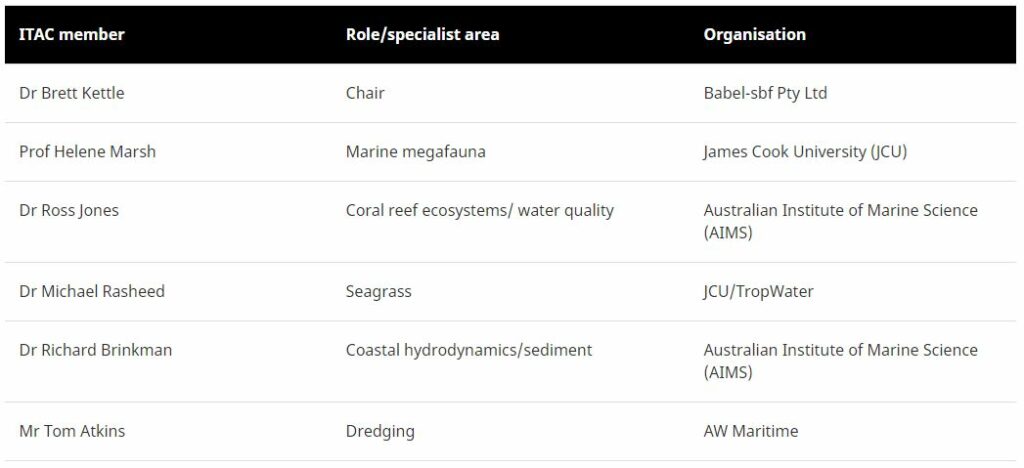Select the Dr Brett Kettle name cell
The height and width of the screenshot is (468, 1024).
point(72,93)
